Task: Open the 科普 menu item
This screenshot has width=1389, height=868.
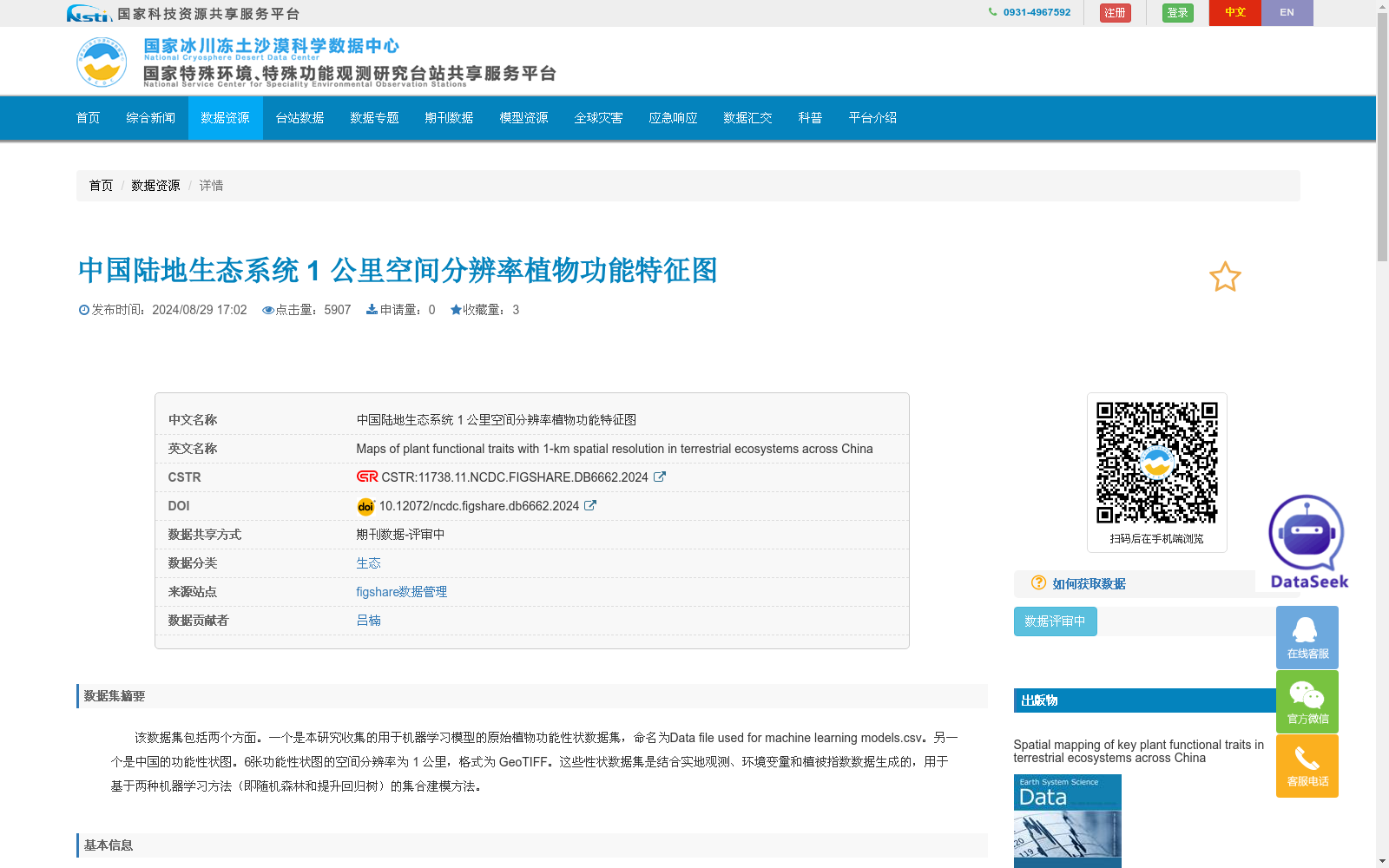Action: [x=811, y=118]
